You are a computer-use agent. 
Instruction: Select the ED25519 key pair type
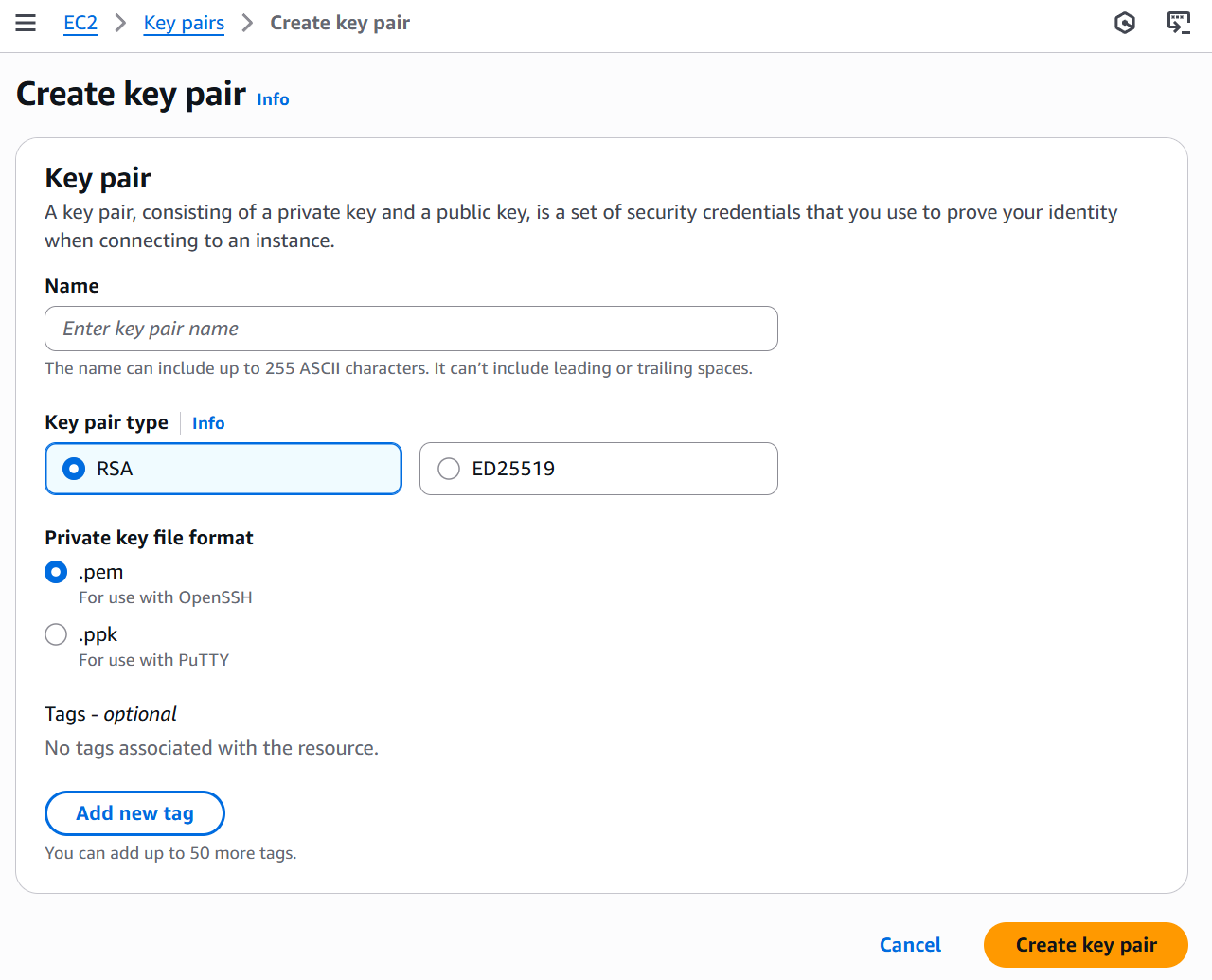[x=598, y=469]
